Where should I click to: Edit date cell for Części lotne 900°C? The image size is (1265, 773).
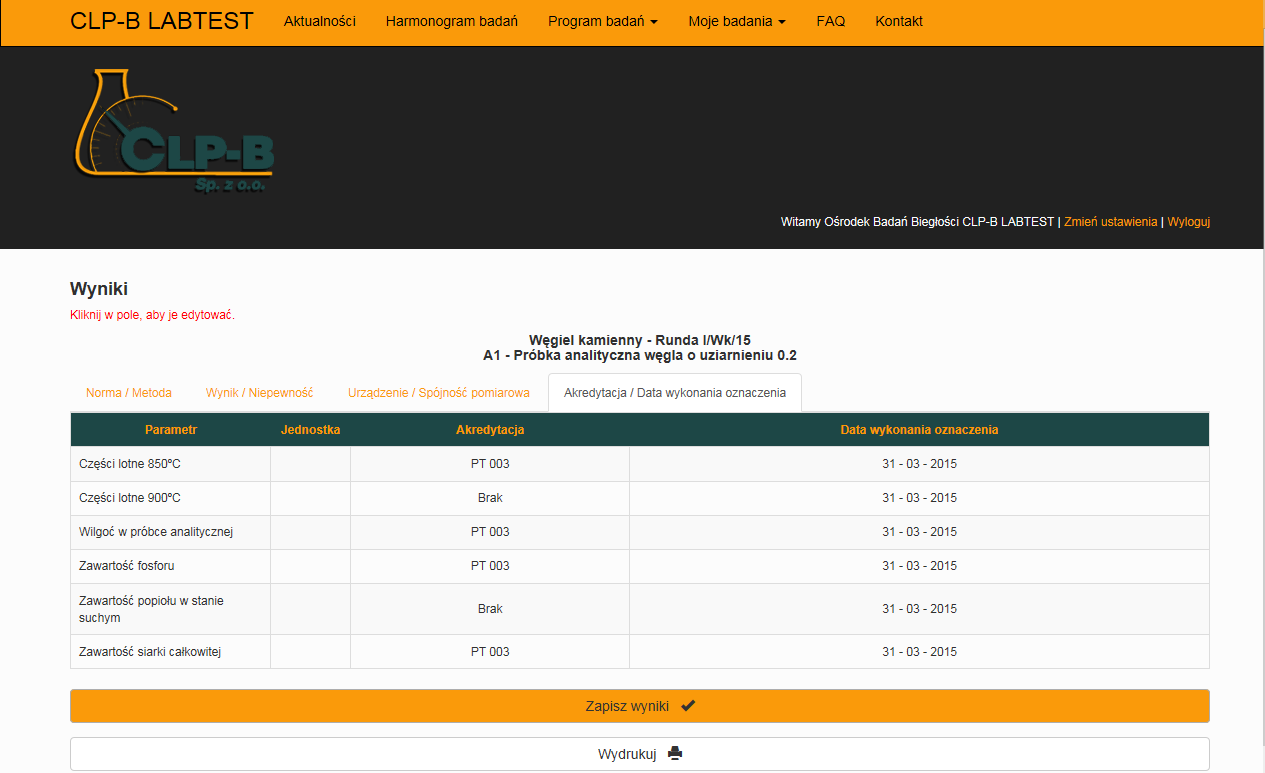[919, 498]
